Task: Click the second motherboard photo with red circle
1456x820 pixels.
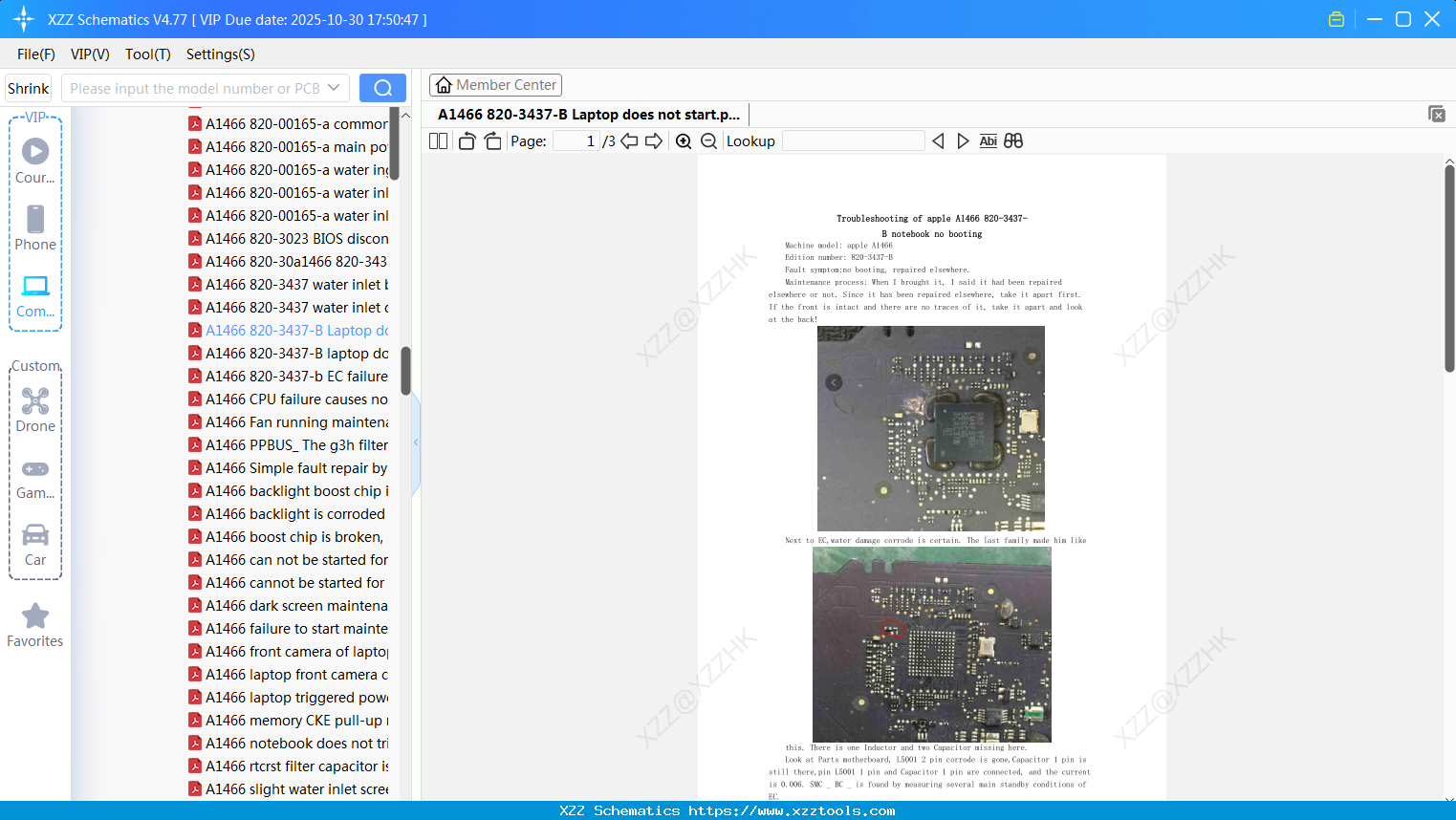Action: (x=932, y=644)
